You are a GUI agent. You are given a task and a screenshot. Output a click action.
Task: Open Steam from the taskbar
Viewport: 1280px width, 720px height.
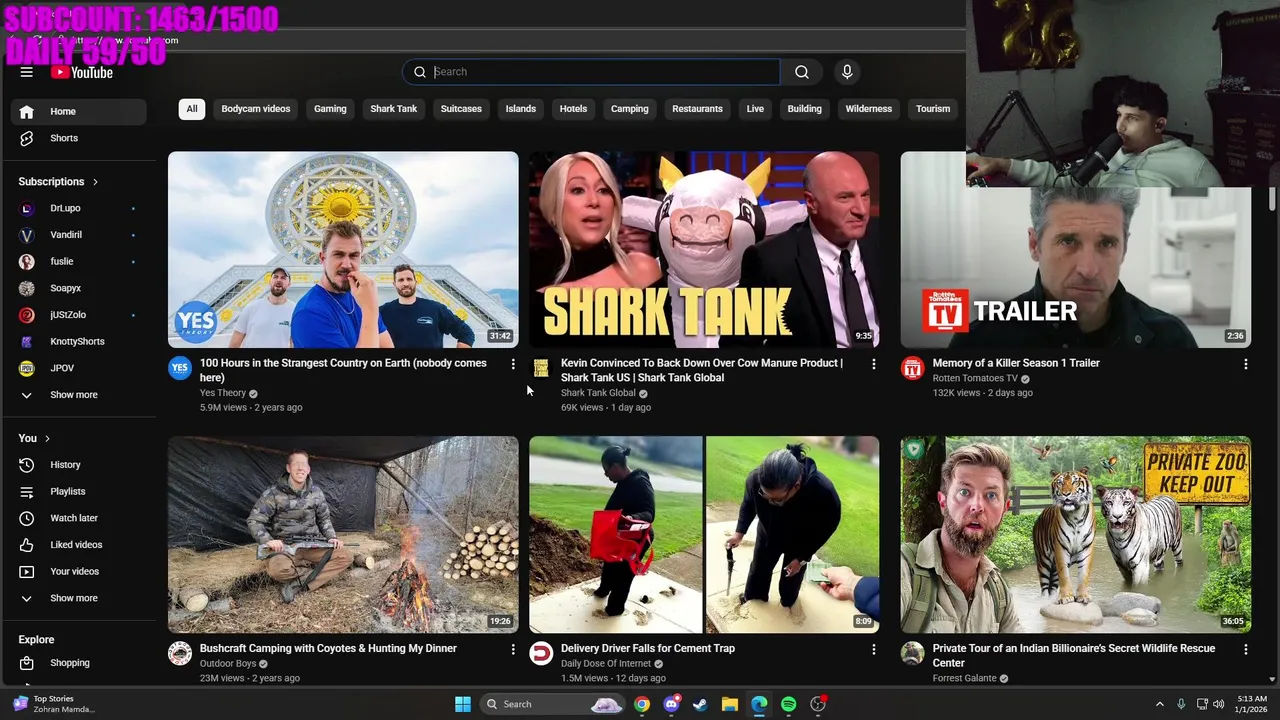point(700,704)
